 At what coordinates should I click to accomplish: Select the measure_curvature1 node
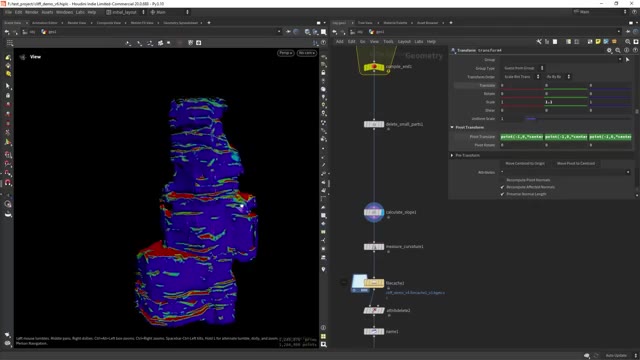374,247
